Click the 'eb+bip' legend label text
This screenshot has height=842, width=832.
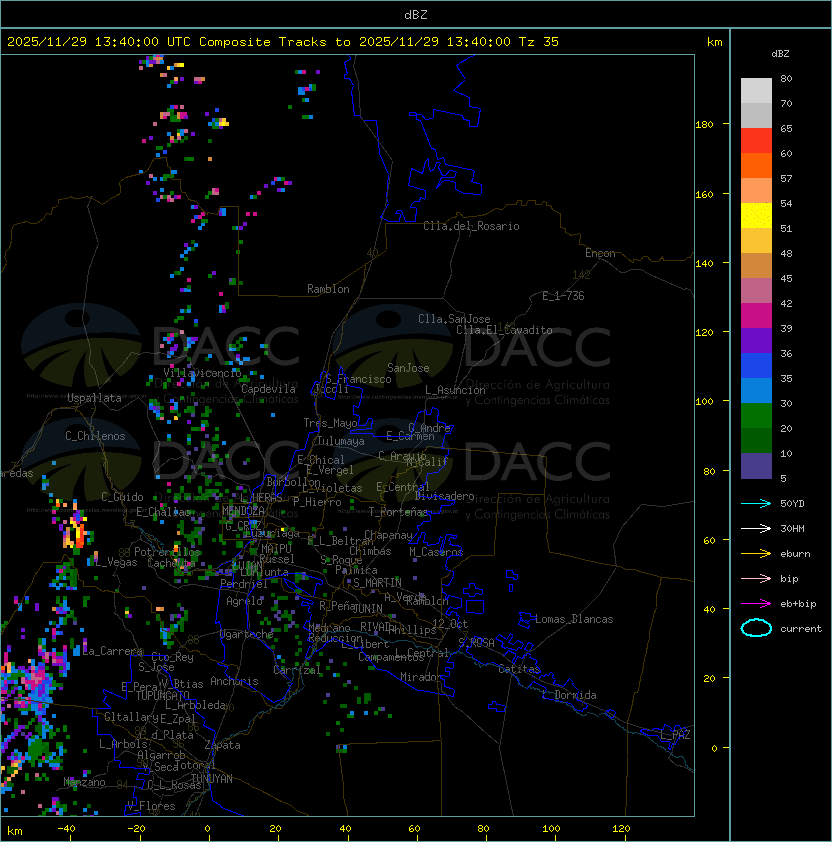(x=798, y=604)
